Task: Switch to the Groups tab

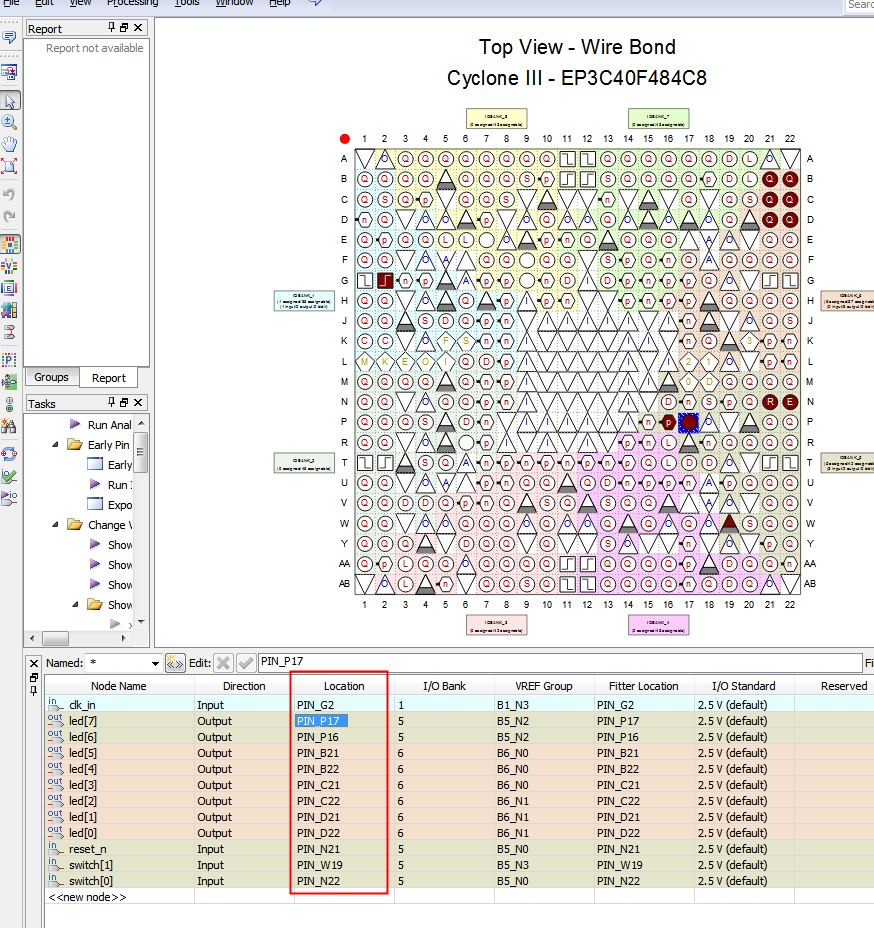Action: pos(51,378)
